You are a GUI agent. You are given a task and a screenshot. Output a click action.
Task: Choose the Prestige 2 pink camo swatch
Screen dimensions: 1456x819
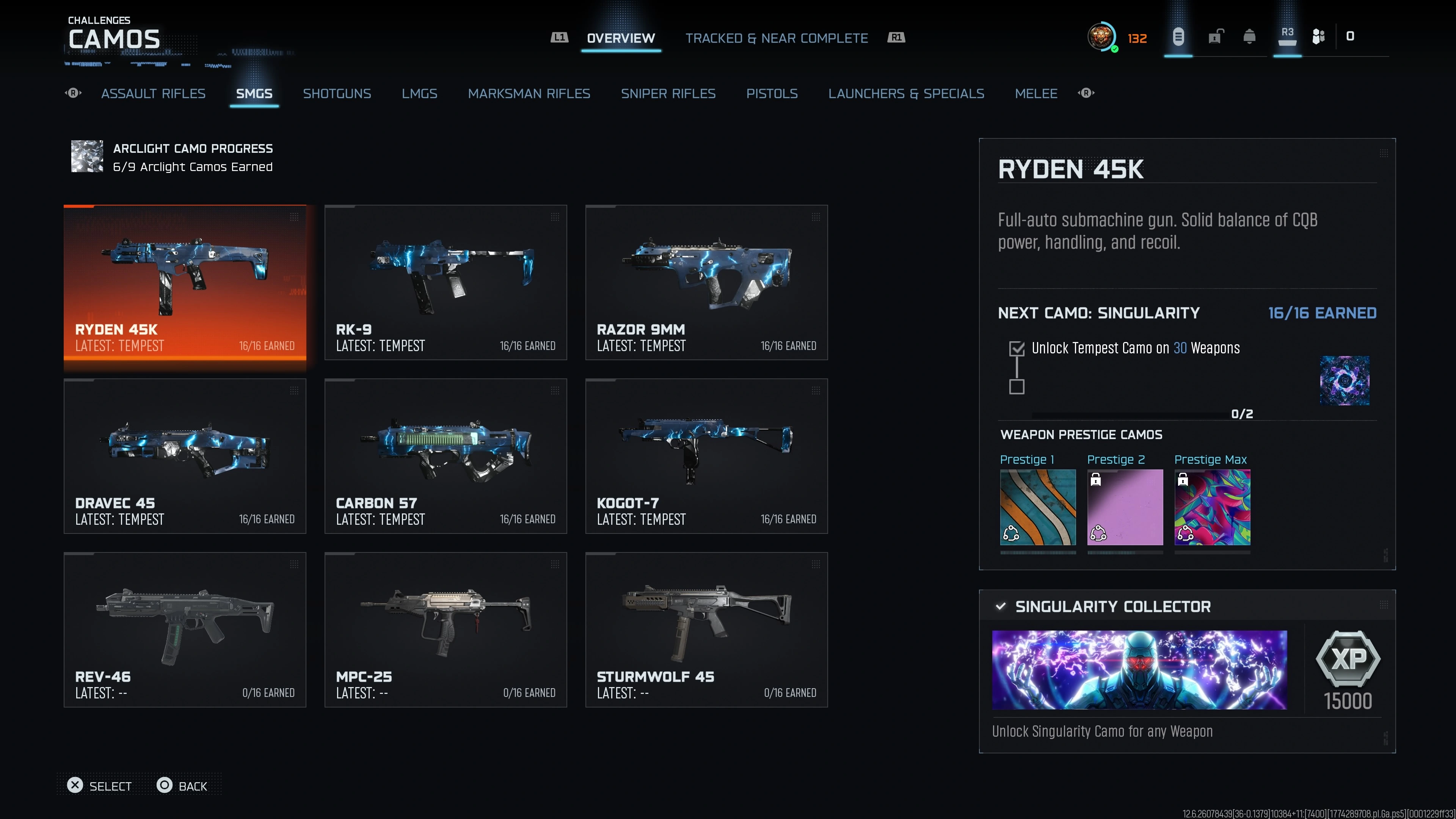pyautogui.click(x=1125, y=507)
